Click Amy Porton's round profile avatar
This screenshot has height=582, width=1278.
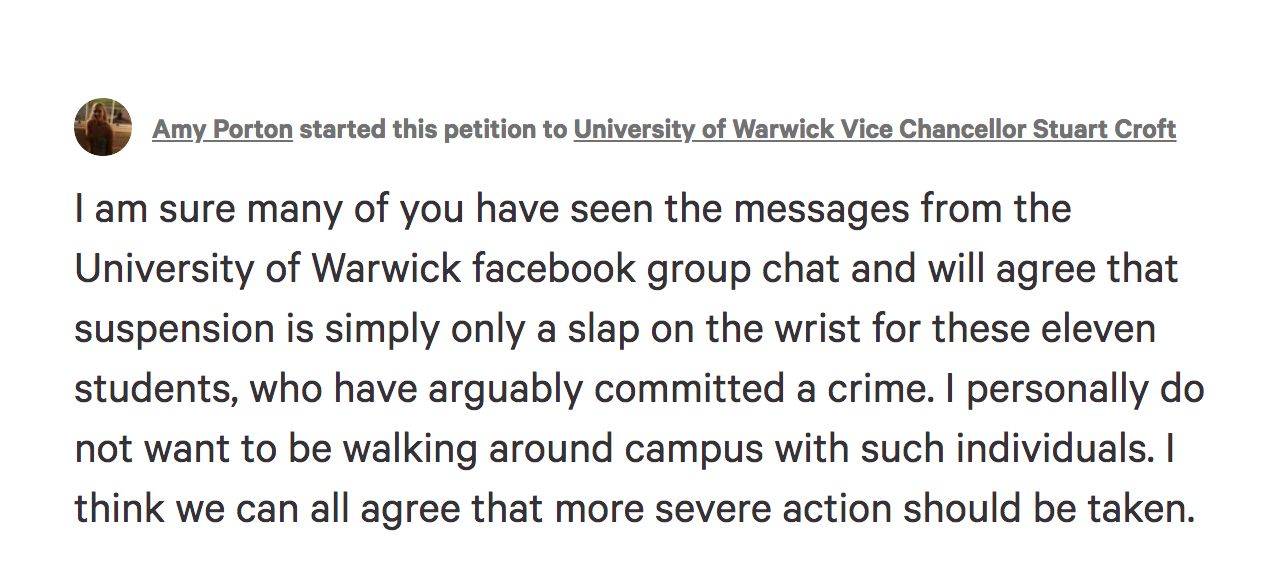(103, 127)
